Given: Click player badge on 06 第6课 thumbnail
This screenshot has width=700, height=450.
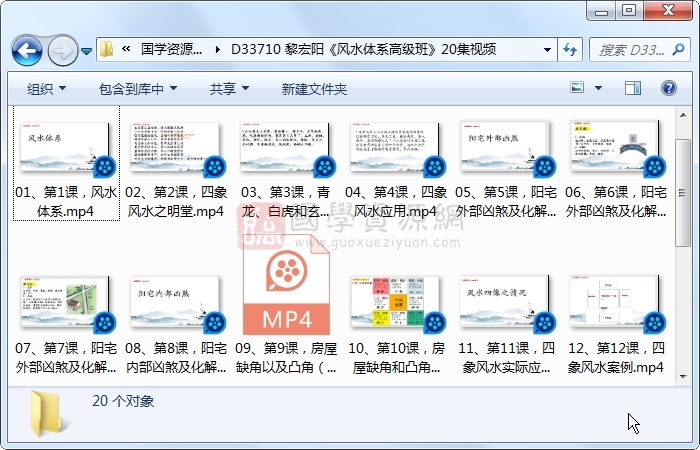Looking at the screenshot, I should (655, 167).
